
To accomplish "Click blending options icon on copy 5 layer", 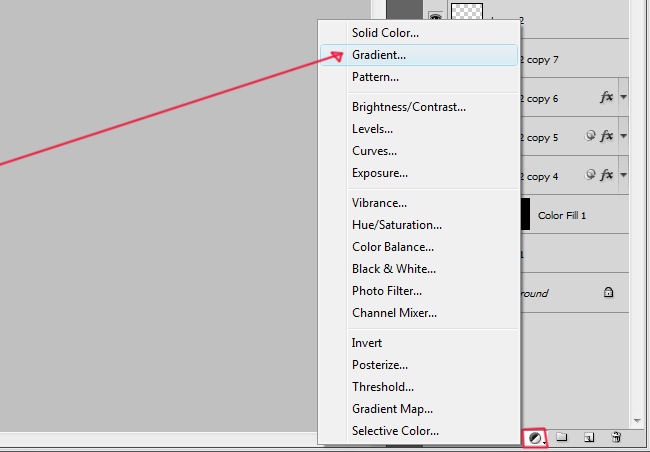I will coord(590,136).
